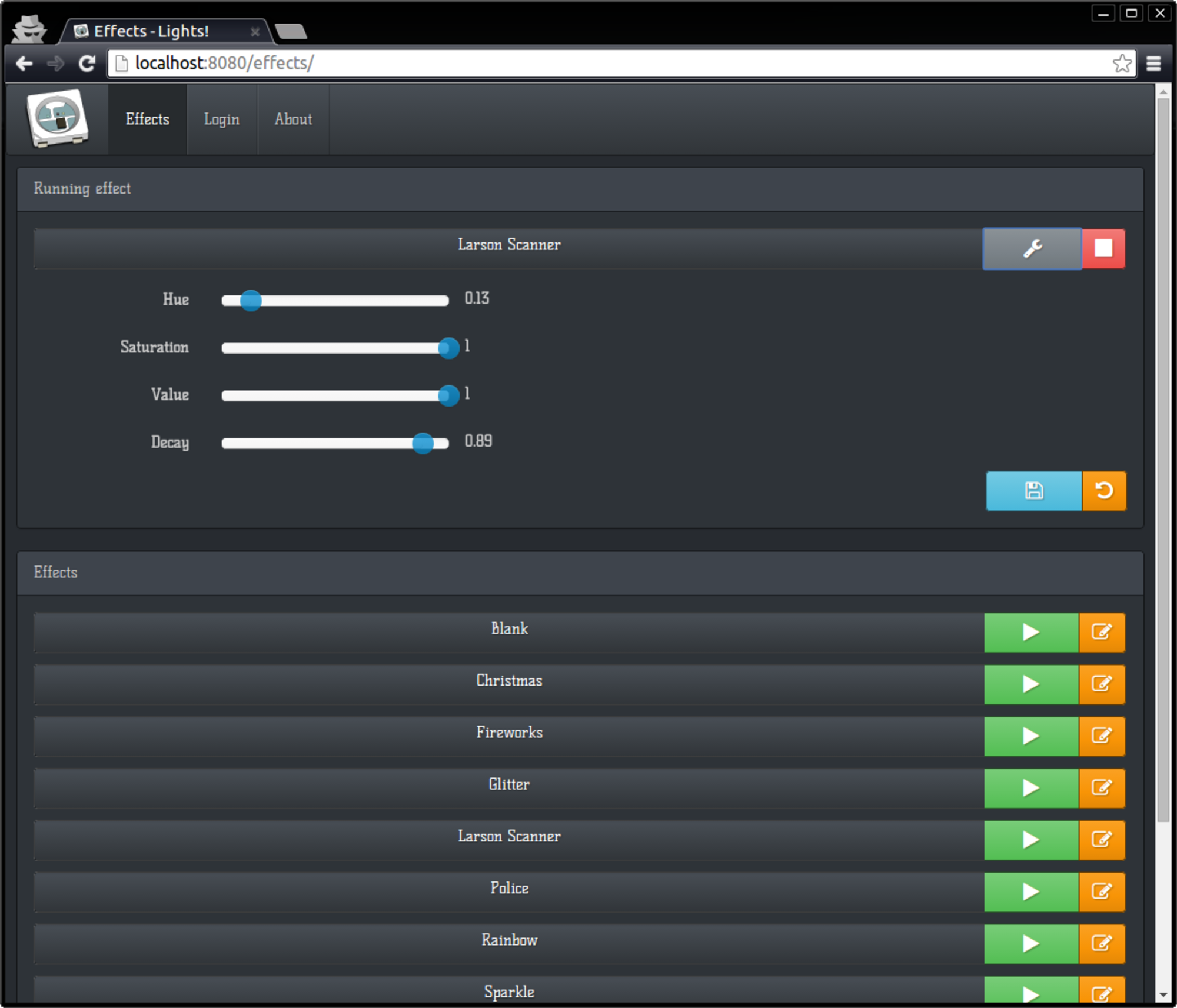Start the Police effect
This screenshot has height=1008, width=1177.
coord(1031,892)
